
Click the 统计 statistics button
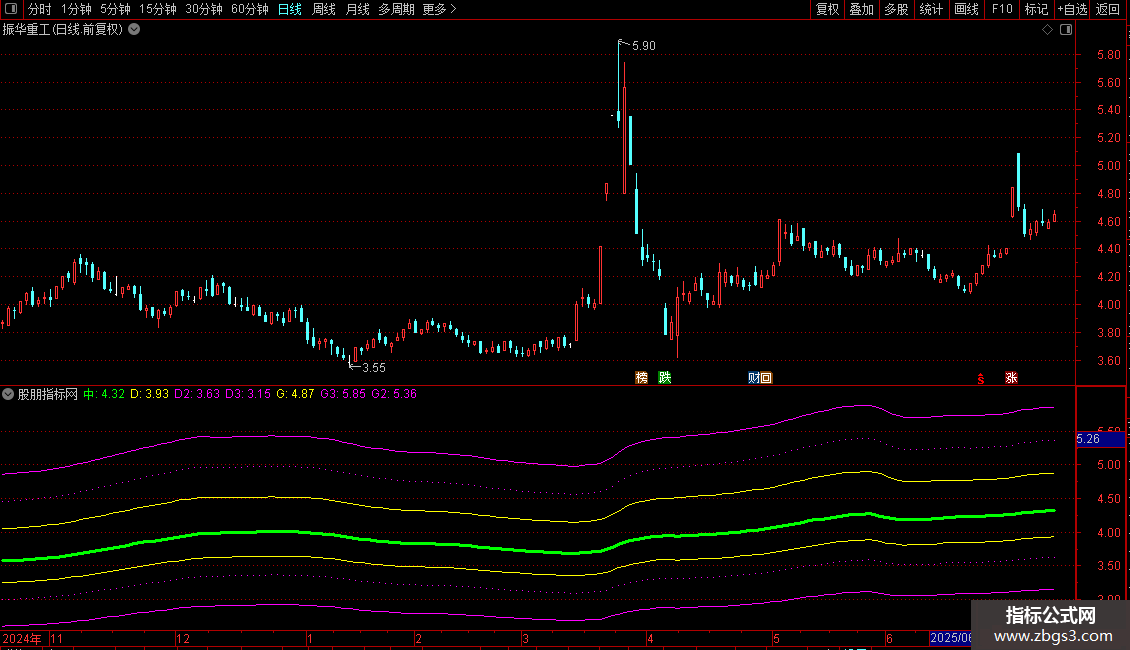click(x=931, y=9)
